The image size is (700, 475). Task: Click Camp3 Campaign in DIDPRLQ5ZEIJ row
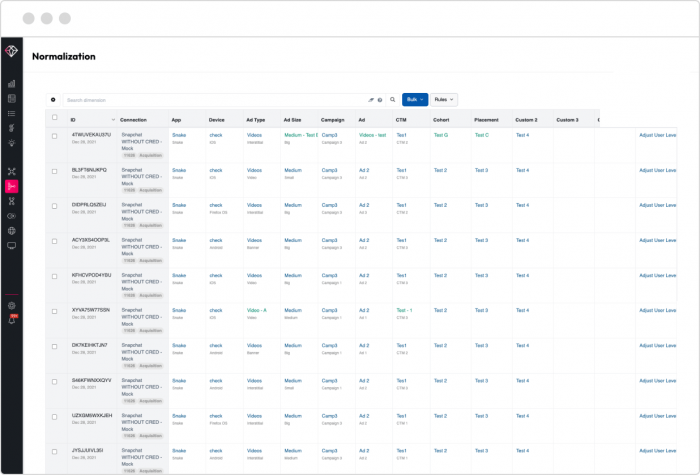pyautogui.click(x=329, y=205)
